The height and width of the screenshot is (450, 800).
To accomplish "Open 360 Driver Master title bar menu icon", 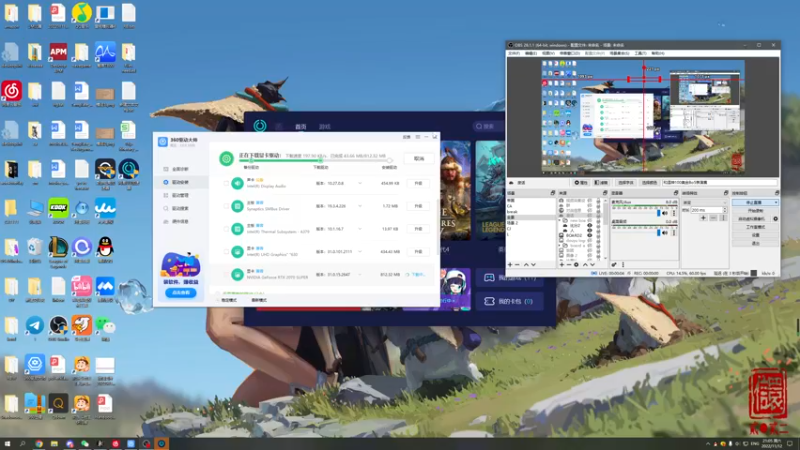I will click(417, 137).
